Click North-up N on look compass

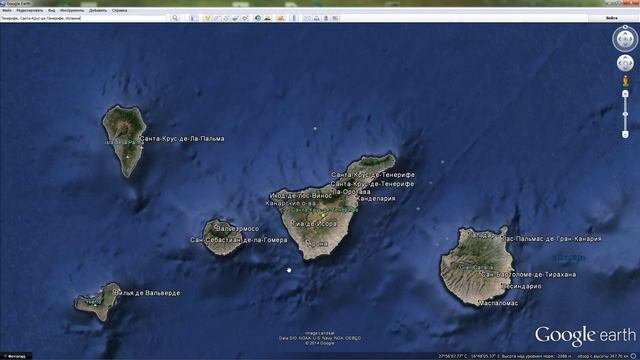tap(625, 27)
